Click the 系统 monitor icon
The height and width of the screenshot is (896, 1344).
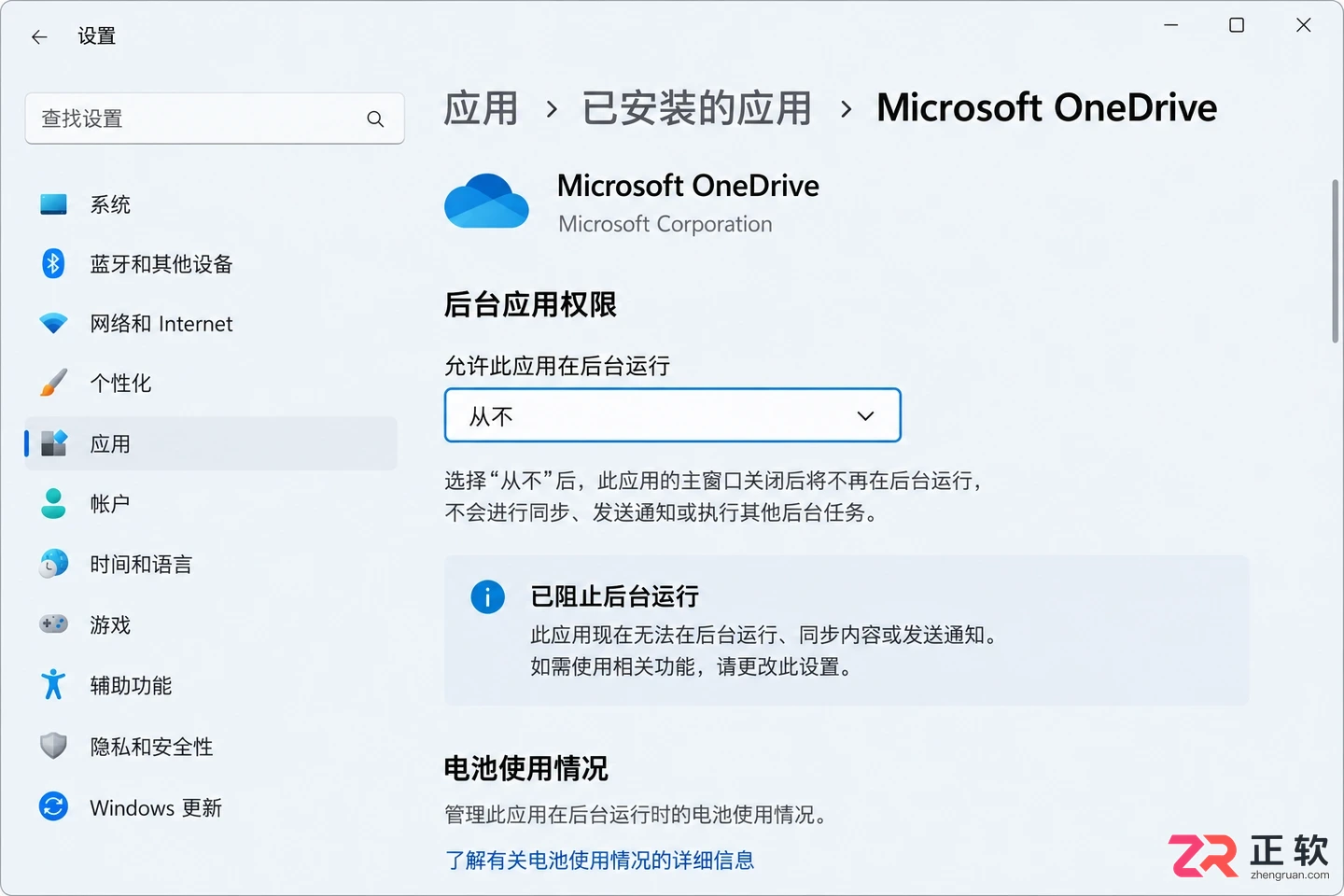[54, 204]
